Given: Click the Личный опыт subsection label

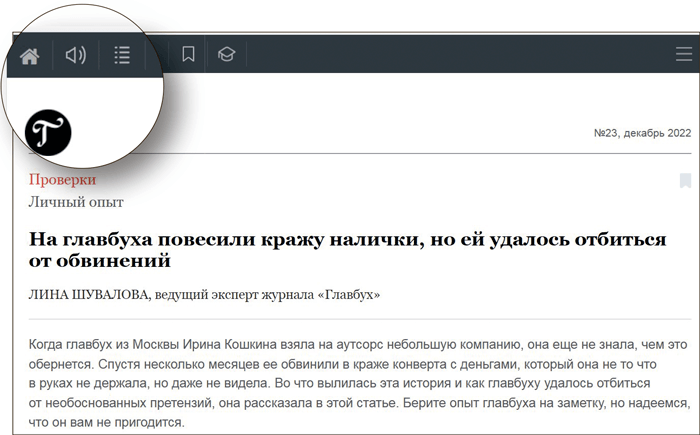Looking at the screenshot, I should point(76,203).
